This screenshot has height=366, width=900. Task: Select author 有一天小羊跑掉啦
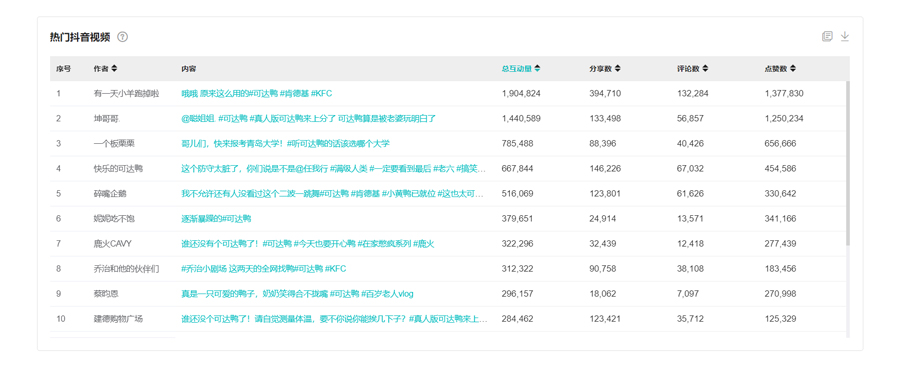pyautogui.click(x=127, y=94)
